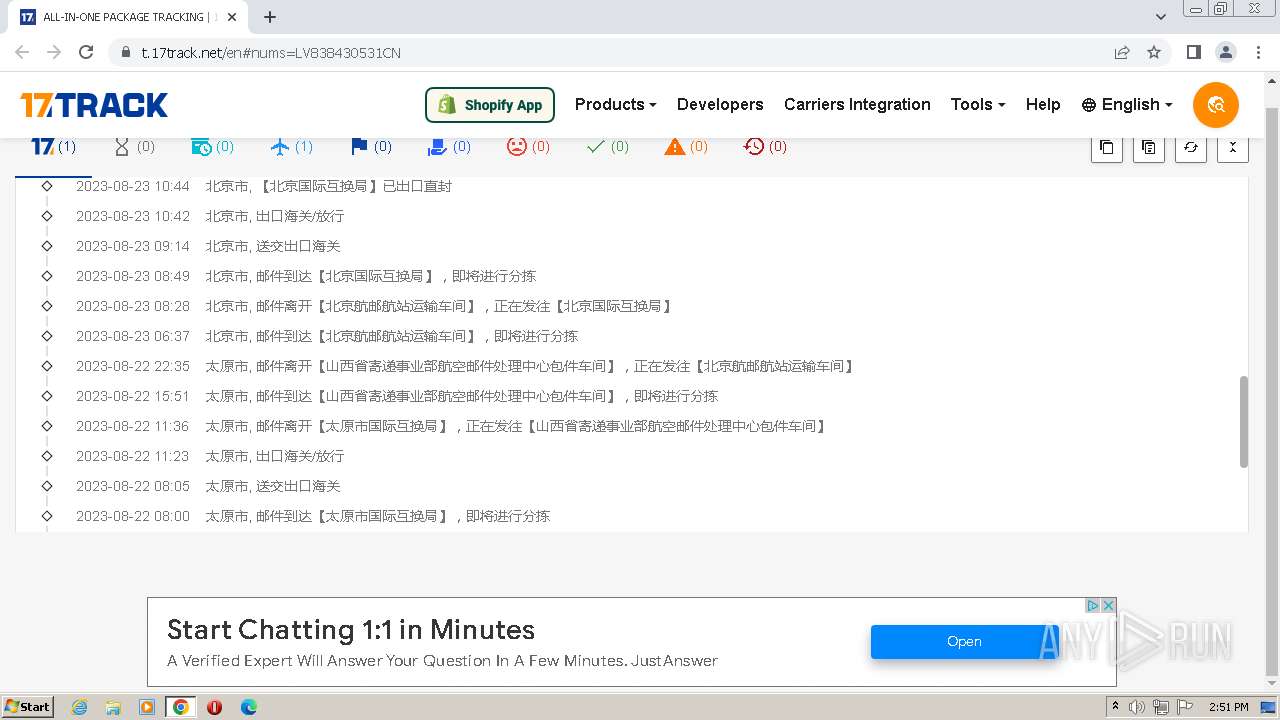
Task: Open Microsoft Edge from taskbar
Action: [x=249, y=707]
